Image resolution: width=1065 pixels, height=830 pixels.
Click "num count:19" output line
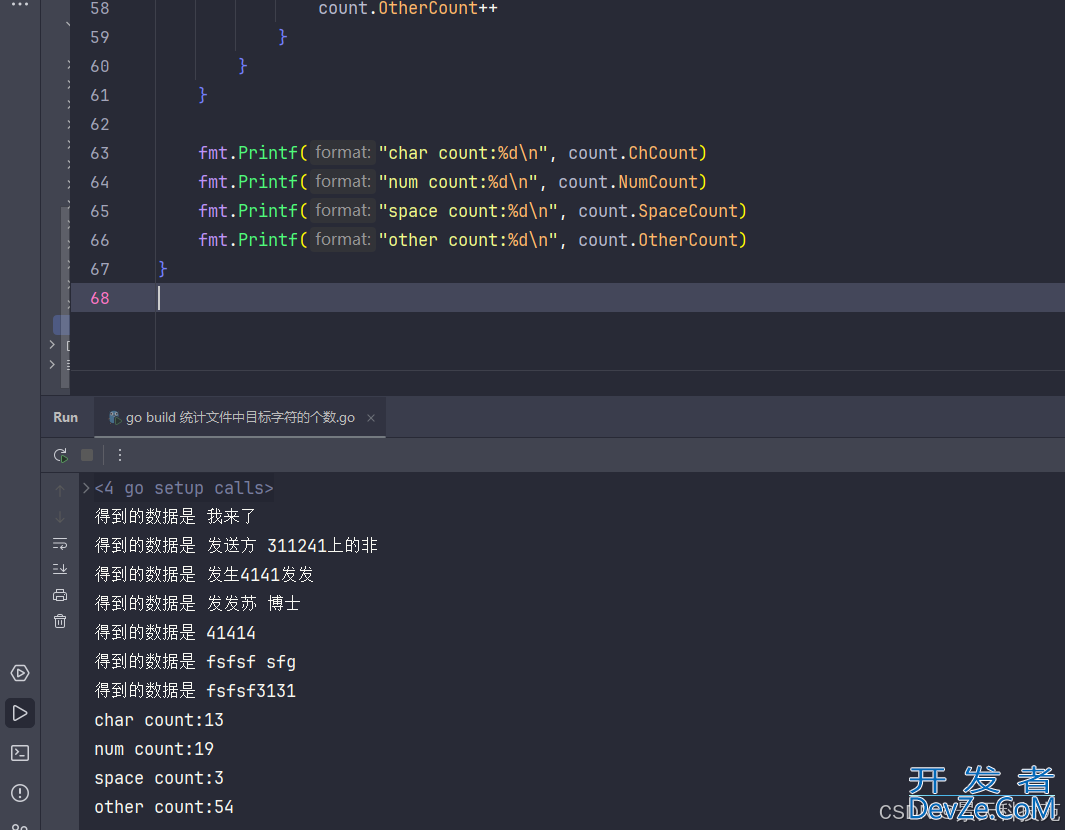pyautogui.click(x=154, y=749)
